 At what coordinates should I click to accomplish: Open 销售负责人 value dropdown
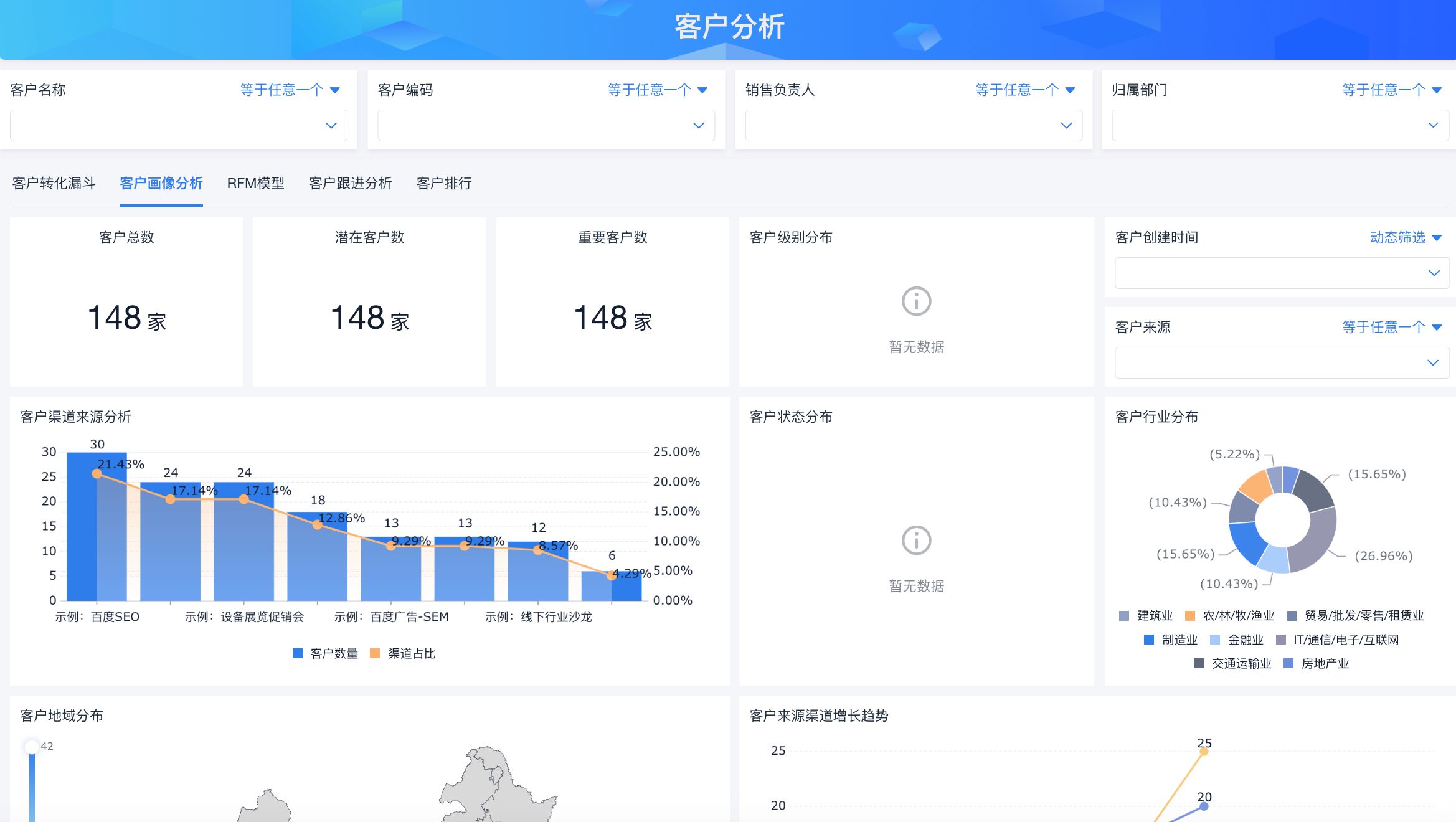[x=913, y=126]
